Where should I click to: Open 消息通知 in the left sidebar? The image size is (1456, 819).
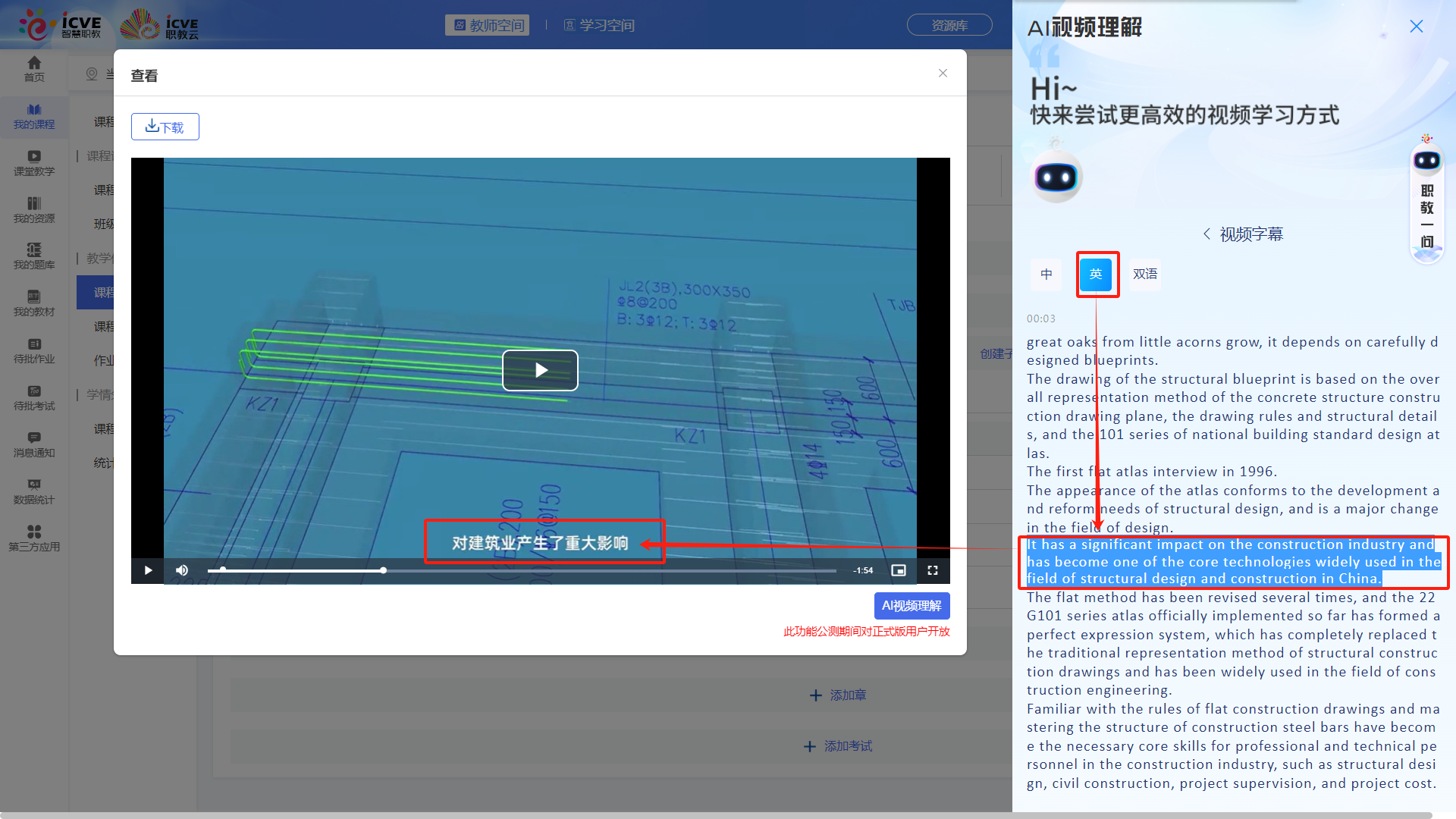34,444
